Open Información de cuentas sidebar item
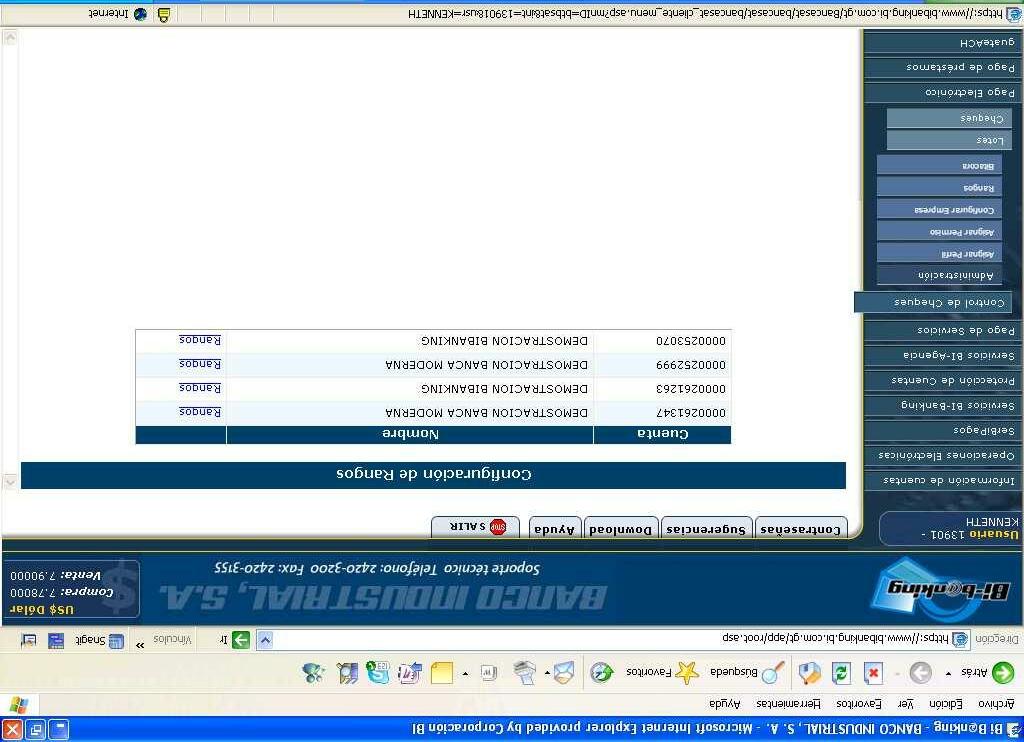 [942, 480]
